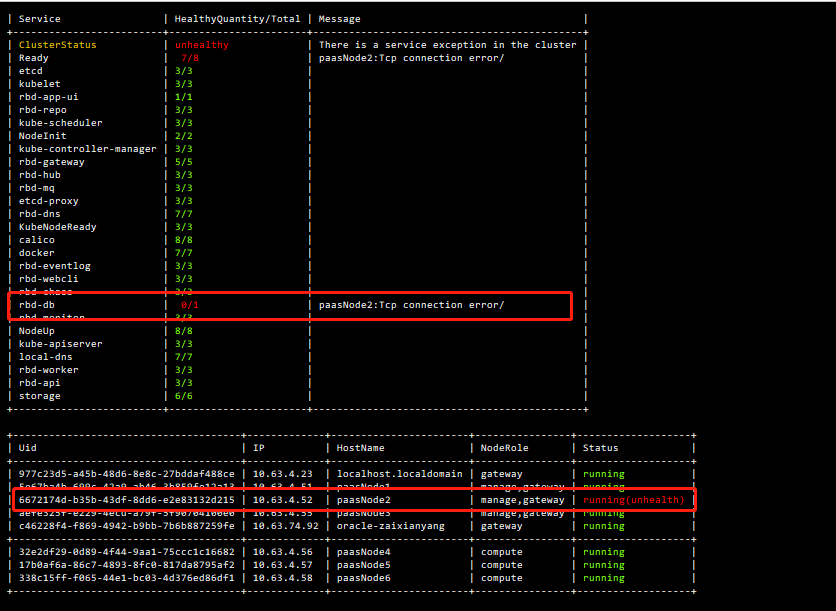Click the IP column header

point(259,448)
